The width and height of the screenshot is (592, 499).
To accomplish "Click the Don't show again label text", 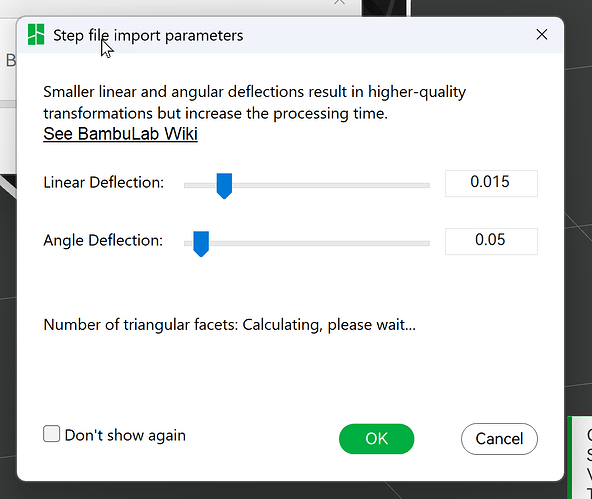I will click(x=125, y=435).
